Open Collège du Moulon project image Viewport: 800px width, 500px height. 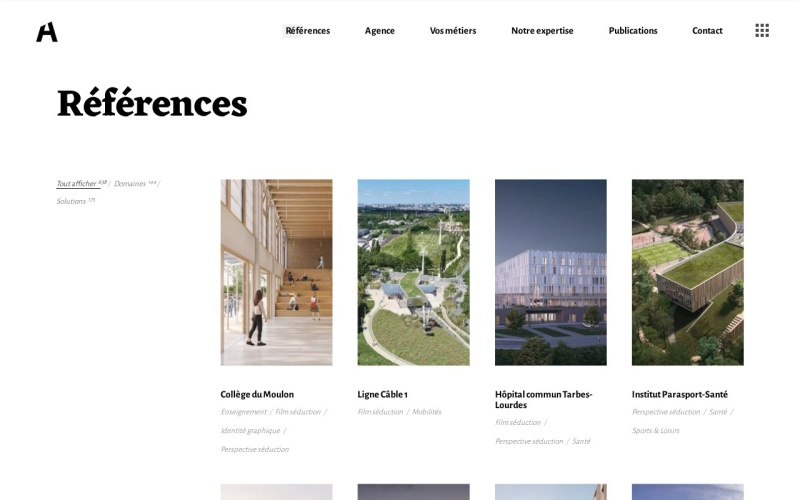click(276, 272)
